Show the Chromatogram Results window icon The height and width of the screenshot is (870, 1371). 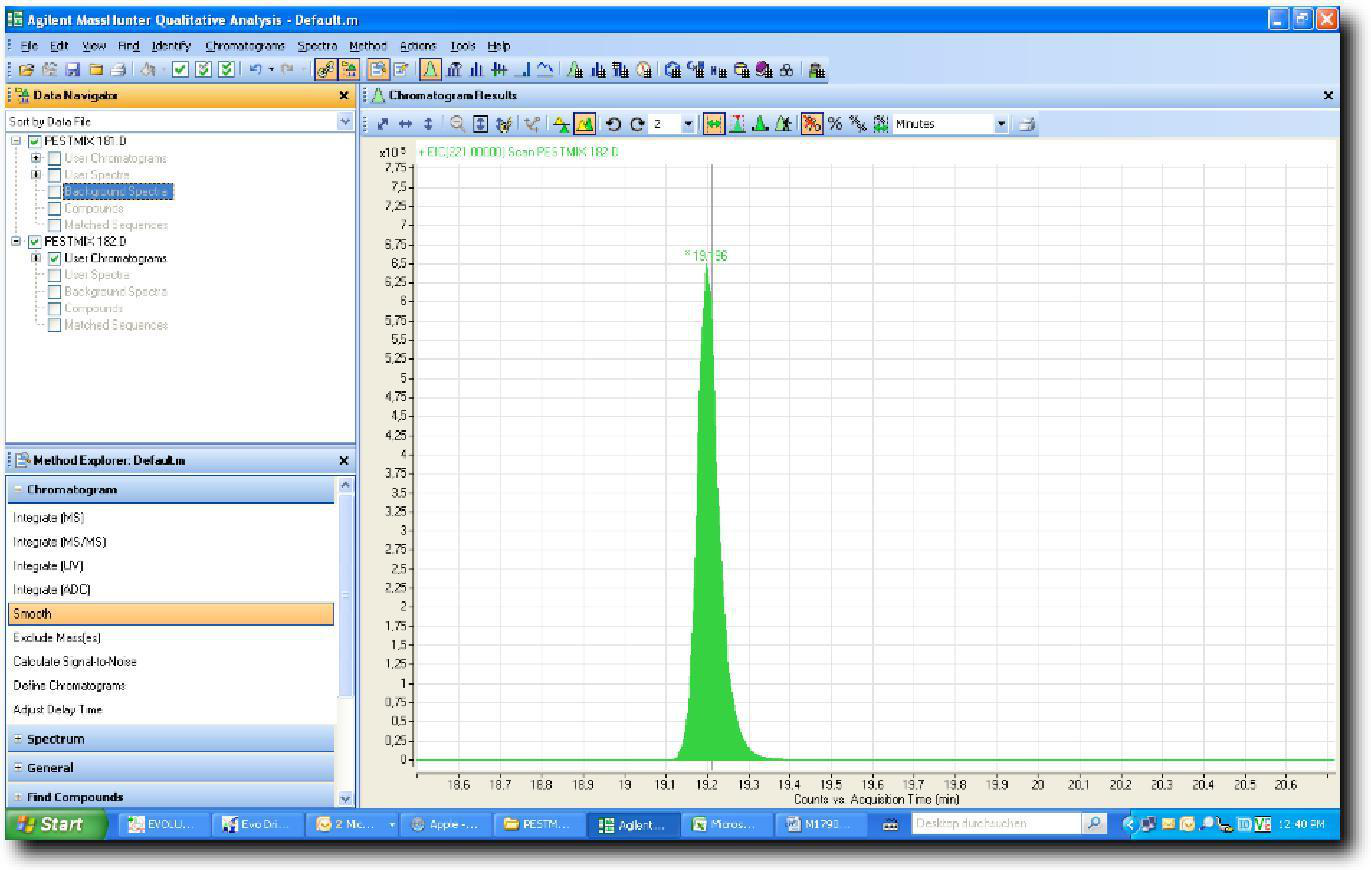pyautogui.click(x=431, y=70)
